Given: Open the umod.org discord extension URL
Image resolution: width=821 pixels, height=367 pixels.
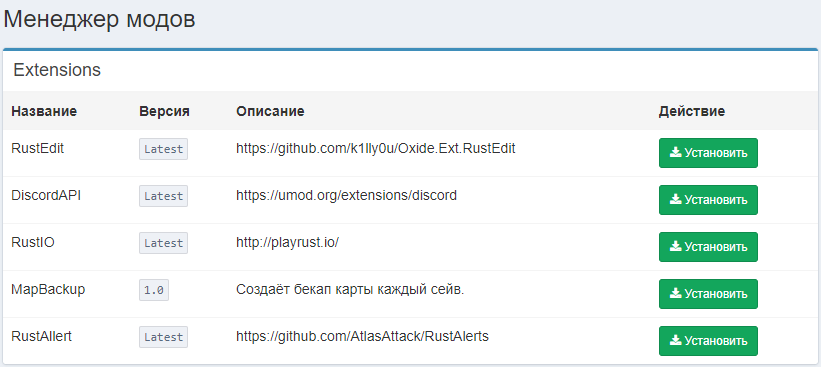Looking at the screenshot, I should click(347, 196).
